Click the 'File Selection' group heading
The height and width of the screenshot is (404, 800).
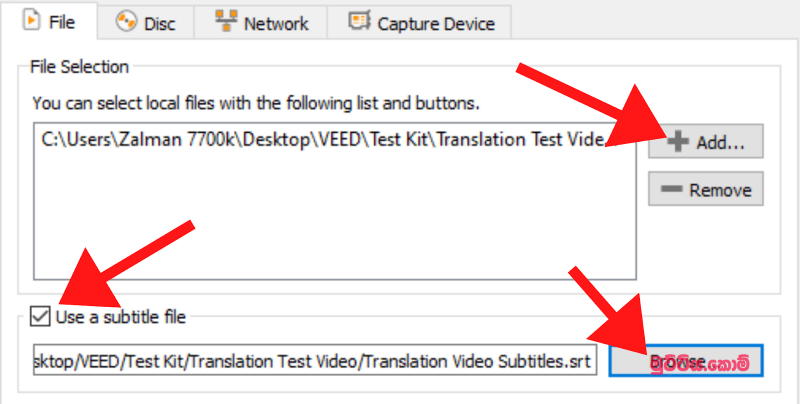[80, 67]
